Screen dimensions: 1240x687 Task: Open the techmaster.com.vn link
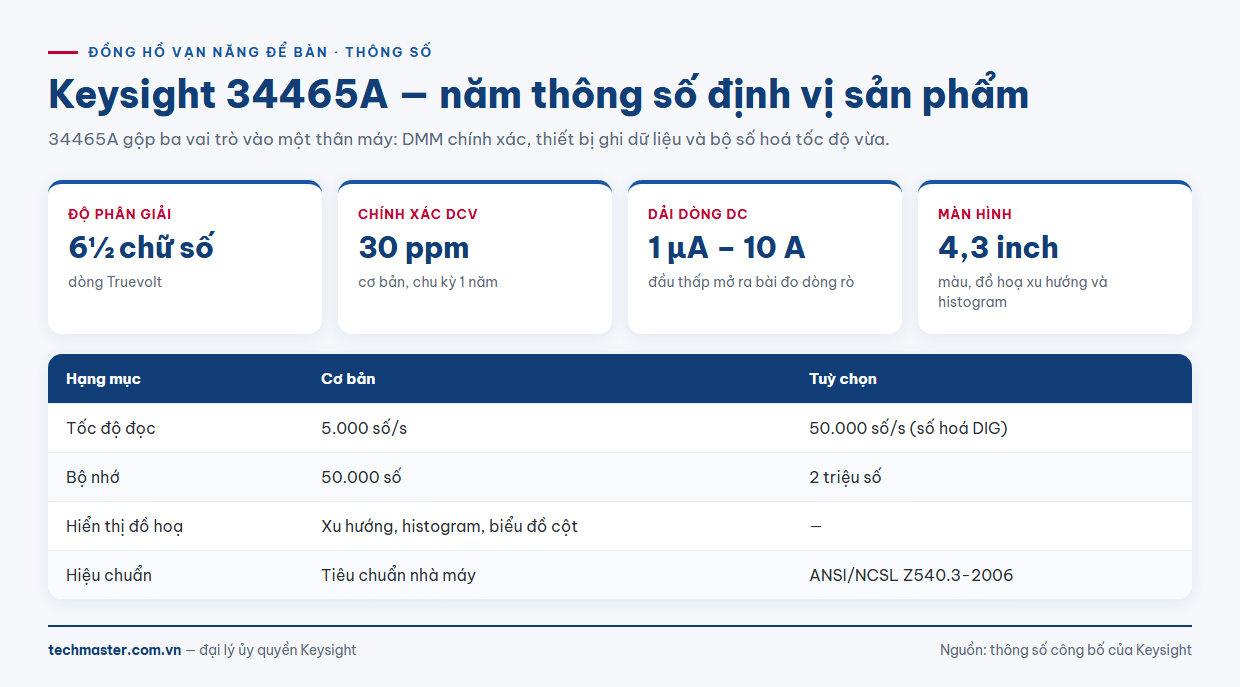(115, 650)
